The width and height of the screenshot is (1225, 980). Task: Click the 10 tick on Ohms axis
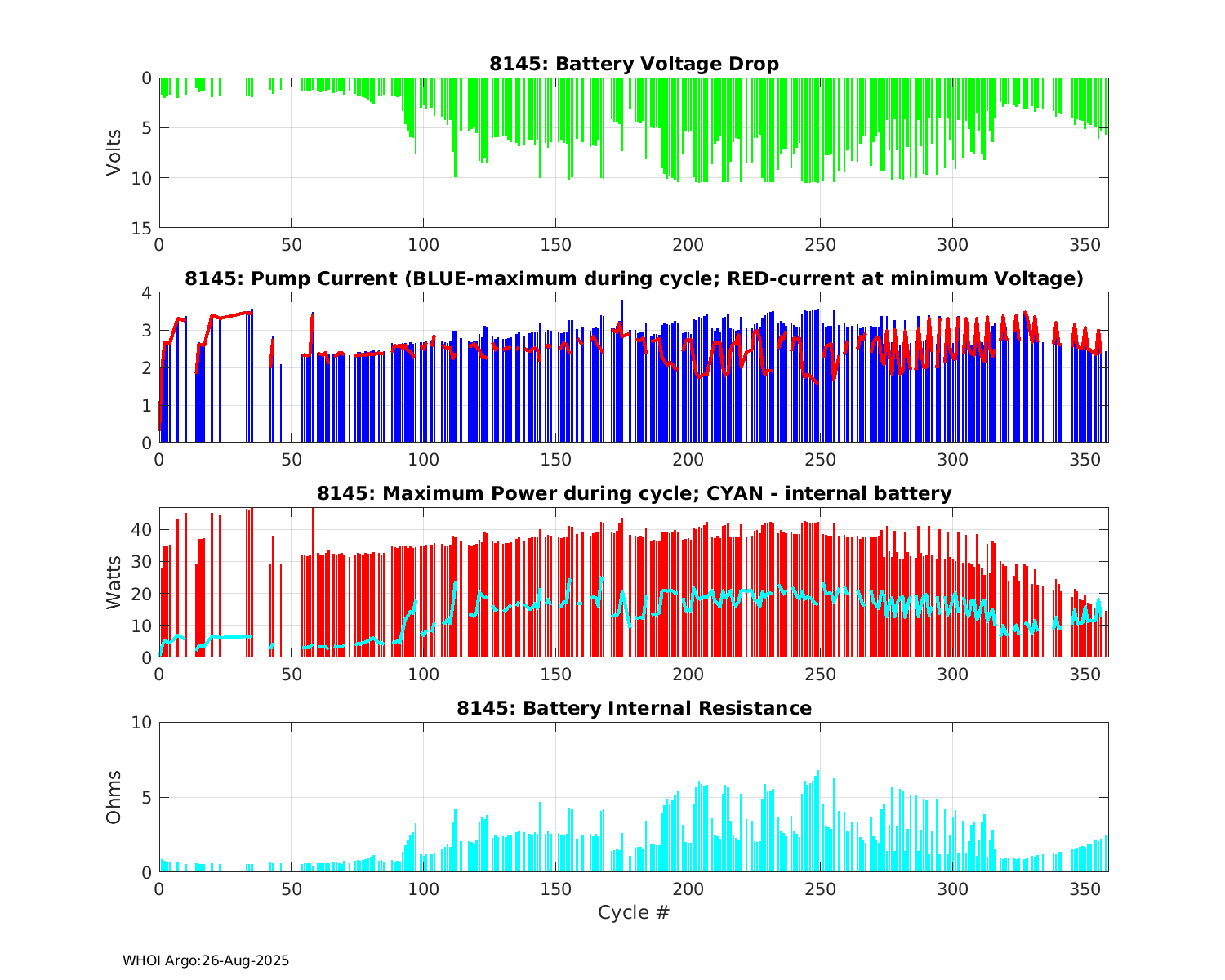(144, 723)
